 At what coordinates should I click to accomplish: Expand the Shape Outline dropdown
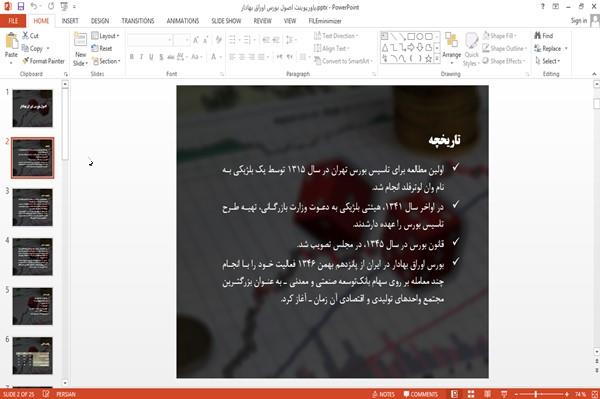[x=504, y=48]
